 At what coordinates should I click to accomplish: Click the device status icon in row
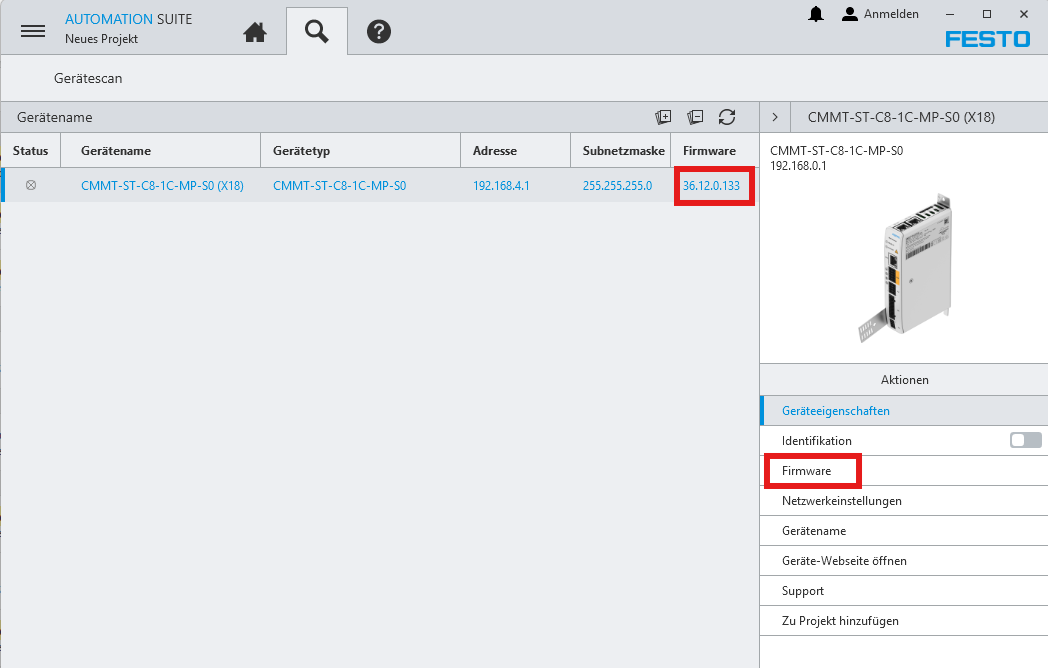click(31, 185)
